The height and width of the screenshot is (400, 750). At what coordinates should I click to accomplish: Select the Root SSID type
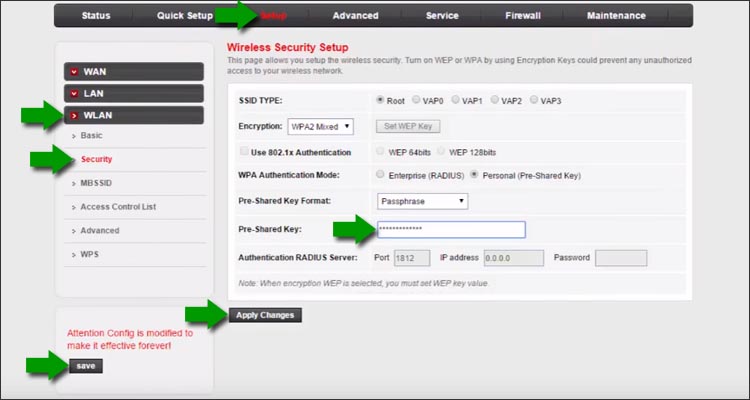380,101
